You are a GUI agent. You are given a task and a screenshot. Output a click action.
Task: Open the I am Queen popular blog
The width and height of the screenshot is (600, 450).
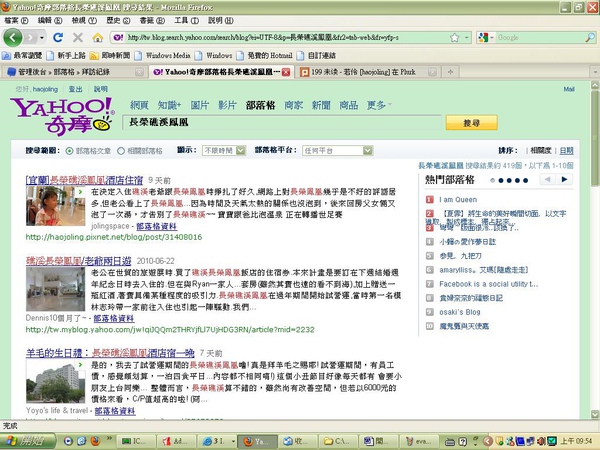click(x=458, y=200)
